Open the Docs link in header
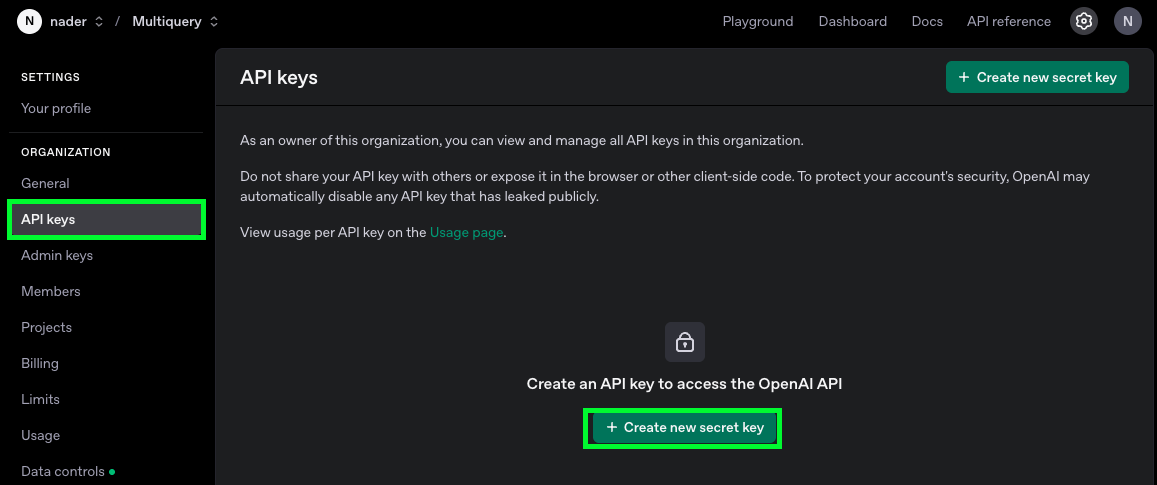This screenshot has height=485, width=1157. coord(927,21)
